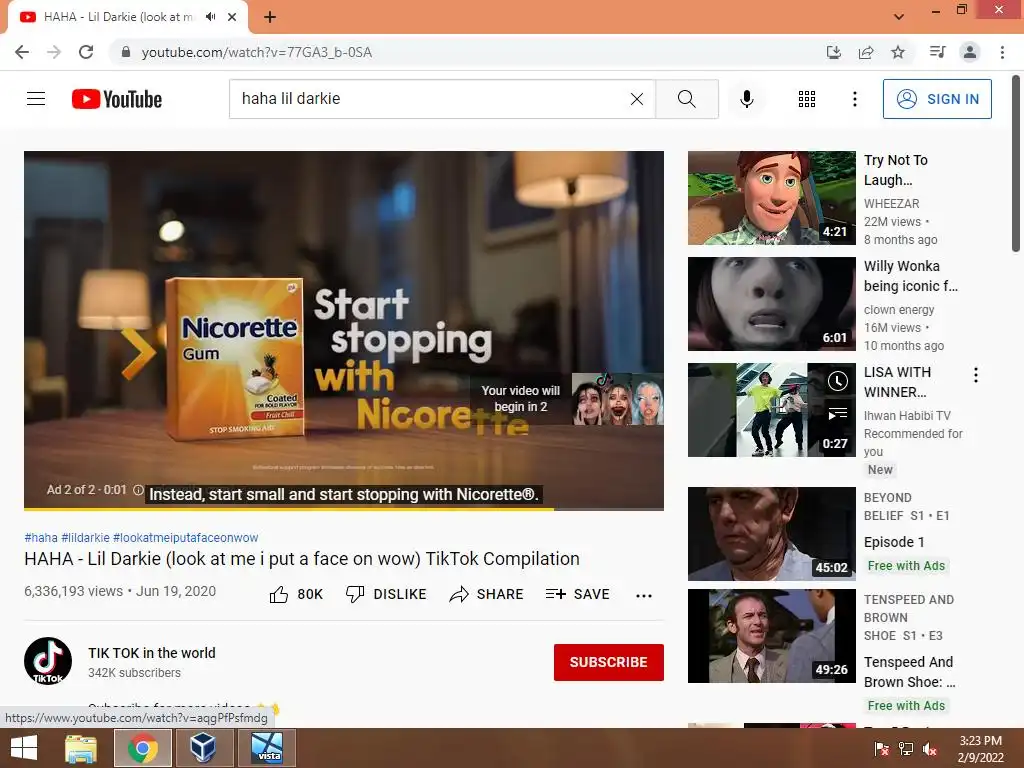Switch to Chrome on the taskbar
The width and height of the screenshot is (1024, 768).
[x=142, y=748]
